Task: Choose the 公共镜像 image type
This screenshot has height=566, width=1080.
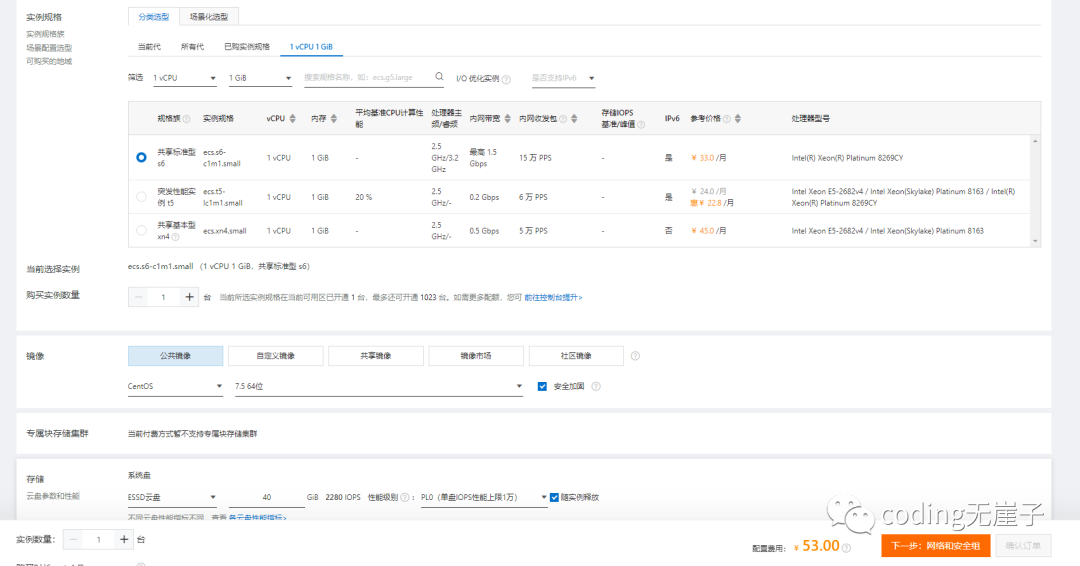Action: (176, 356)
